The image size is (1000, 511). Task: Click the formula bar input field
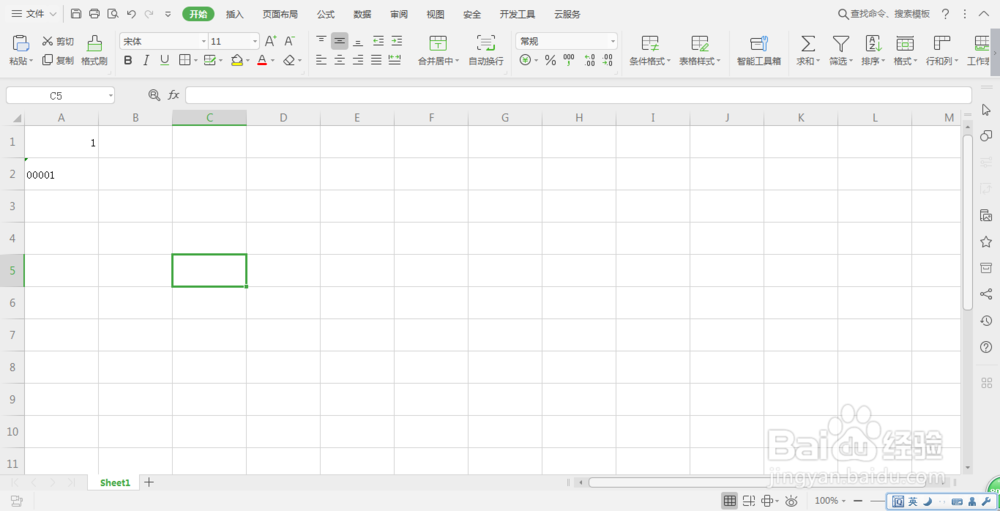(578, 95)
